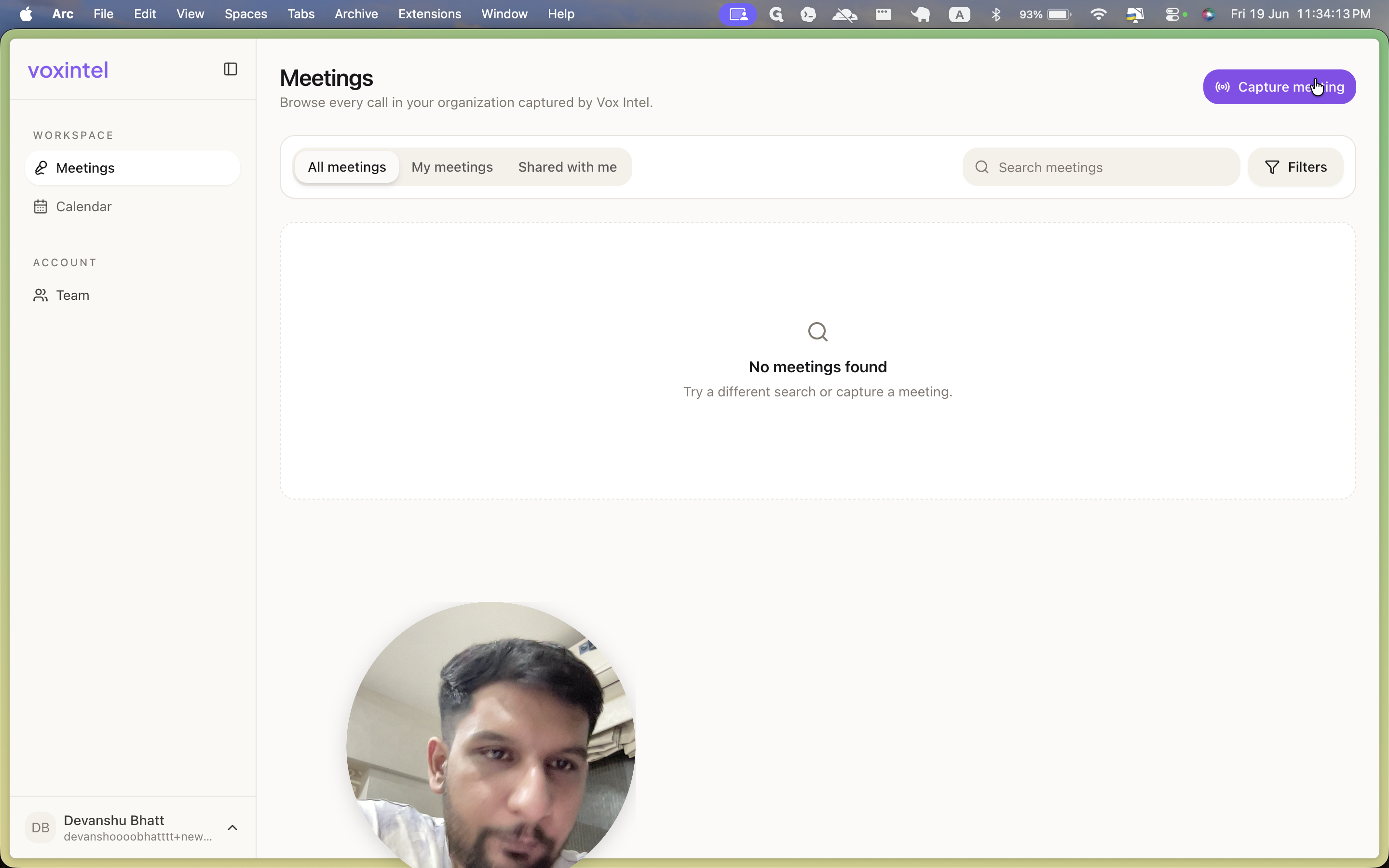Open the Tabs menu
Image resolution: width=1389 pixels, height=868 pixels.
coord(301,14)
